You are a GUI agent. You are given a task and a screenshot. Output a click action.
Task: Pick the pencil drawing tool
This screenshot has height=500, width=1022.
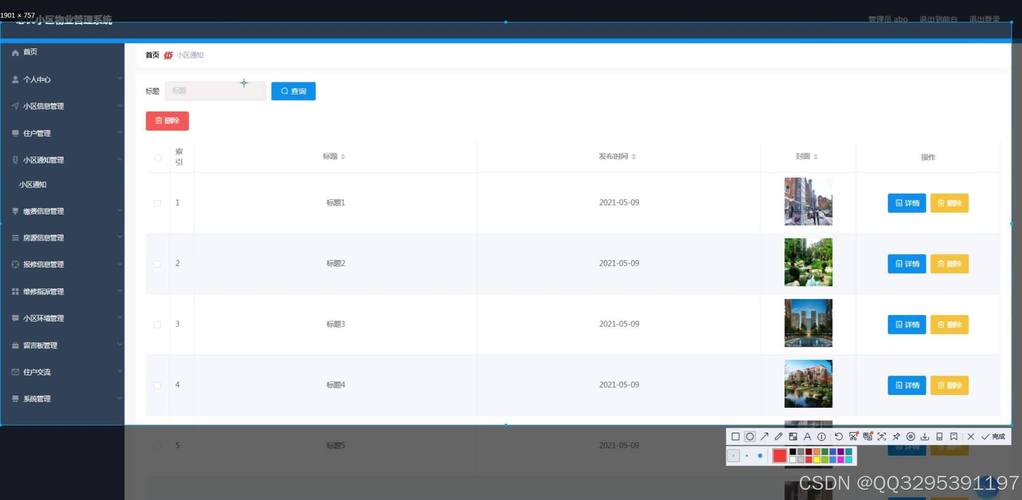tap(778, 437)
